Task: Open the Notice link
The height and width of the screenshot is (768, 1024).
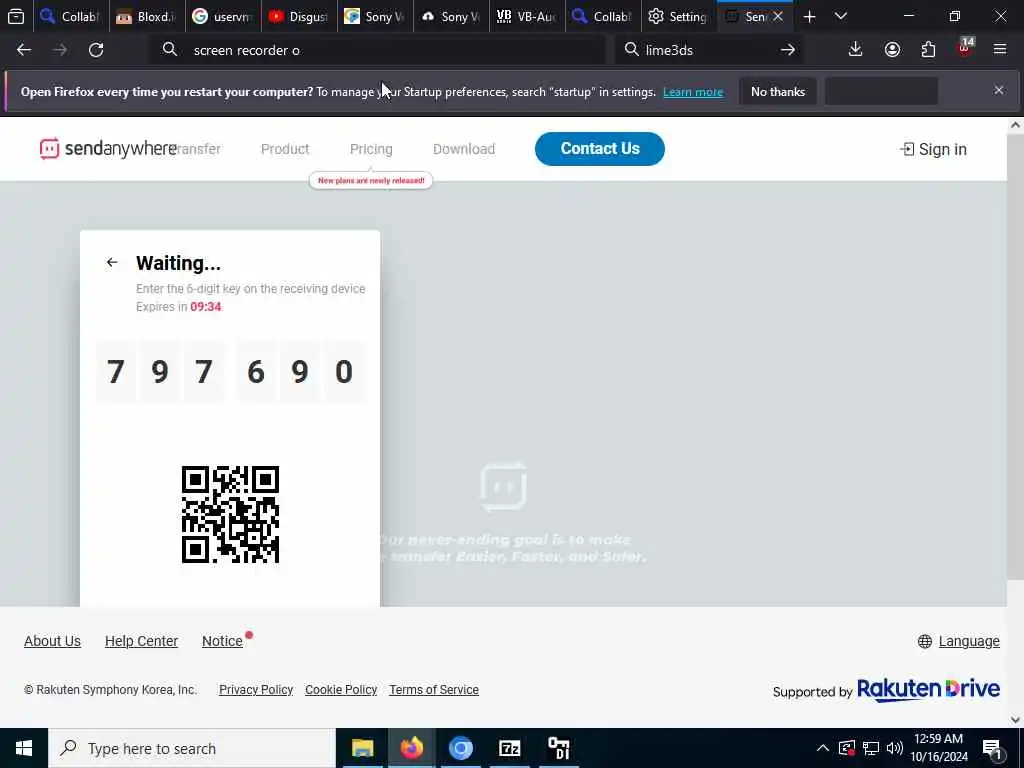Action: point(222,641)
